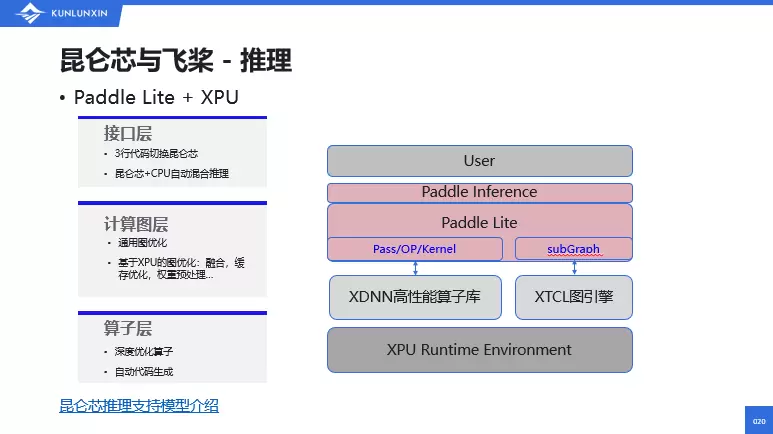Select the 计算图层 heading
The width and height of the screenshot is (773, 434).
click(x=134, y=222)
